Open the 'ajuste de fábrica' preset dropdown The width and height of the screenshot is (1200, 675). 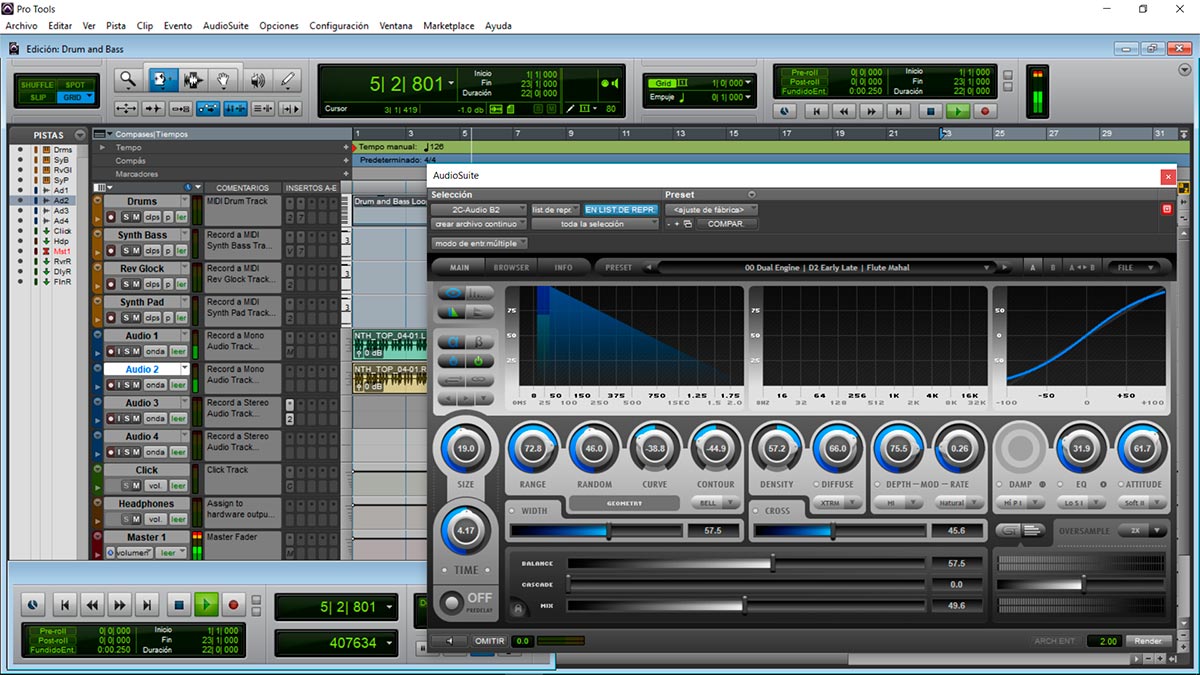711,210
